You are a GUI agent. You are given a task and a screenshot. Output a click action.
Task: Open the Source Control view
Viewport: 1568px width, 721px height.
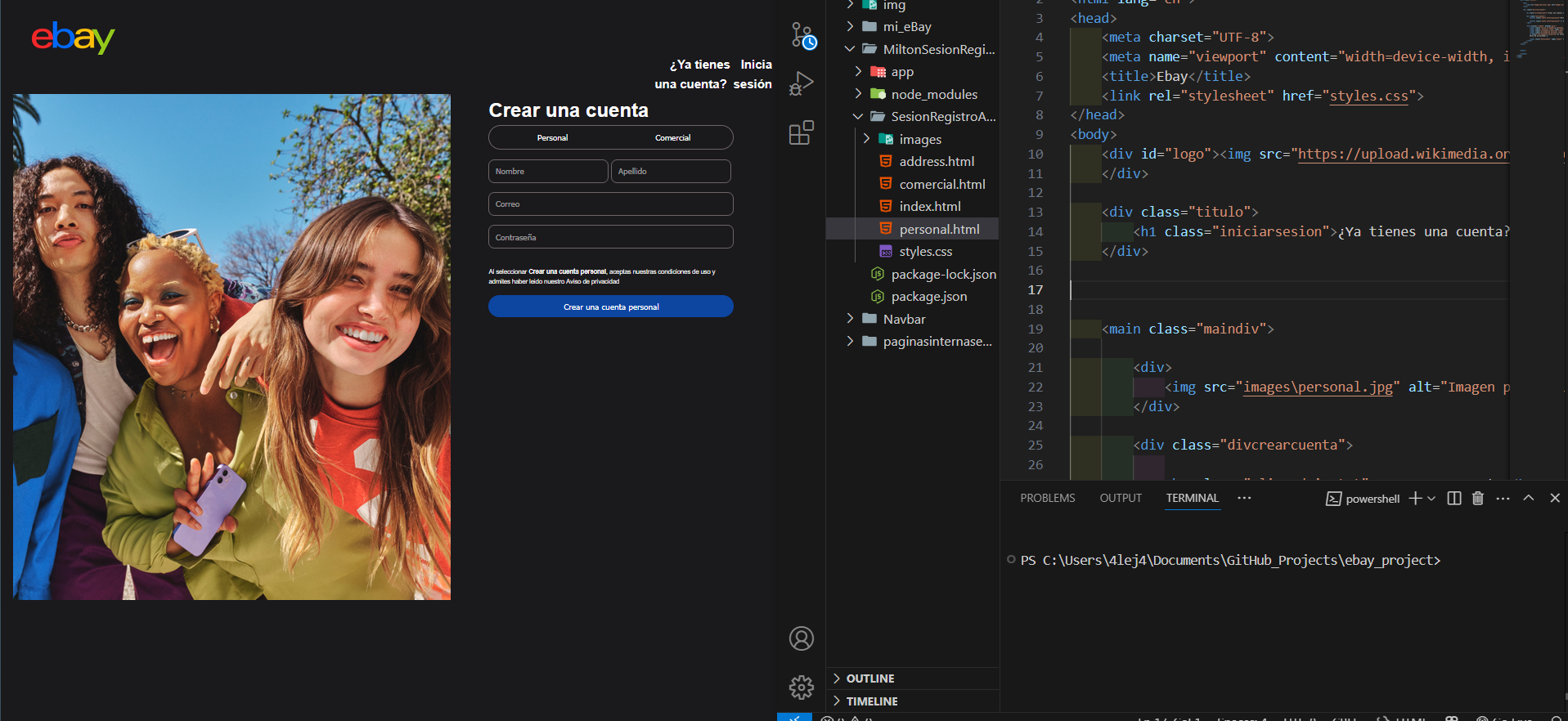click(x=802, y=36)
